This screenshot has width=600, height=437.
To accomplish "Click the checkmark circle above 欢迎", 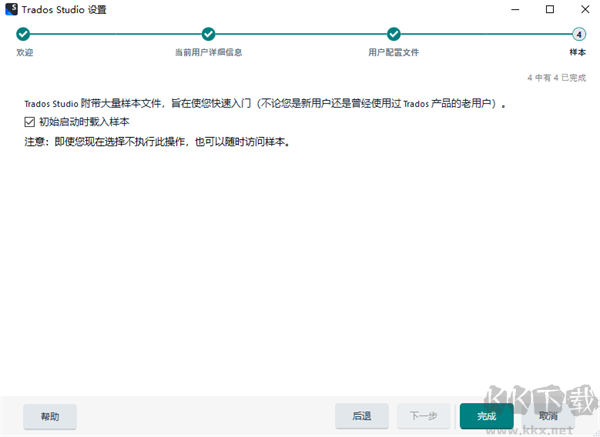I will point(23,34).
